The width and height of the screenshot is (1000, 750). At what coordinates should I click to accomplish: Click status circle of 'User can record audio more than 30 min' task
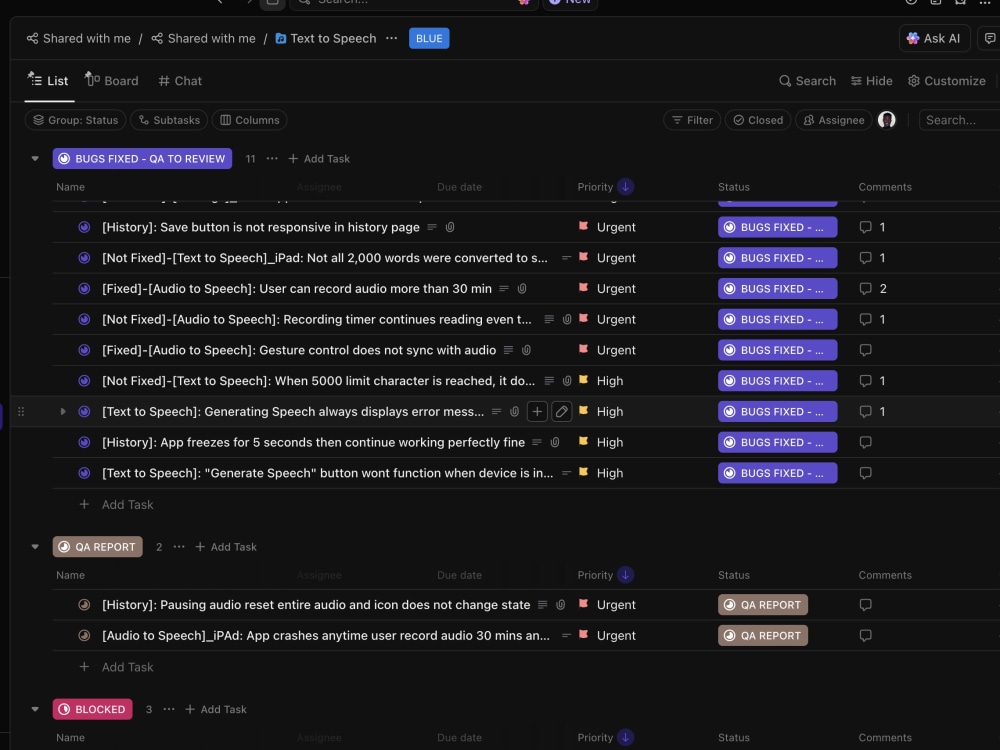pos(84,288)
